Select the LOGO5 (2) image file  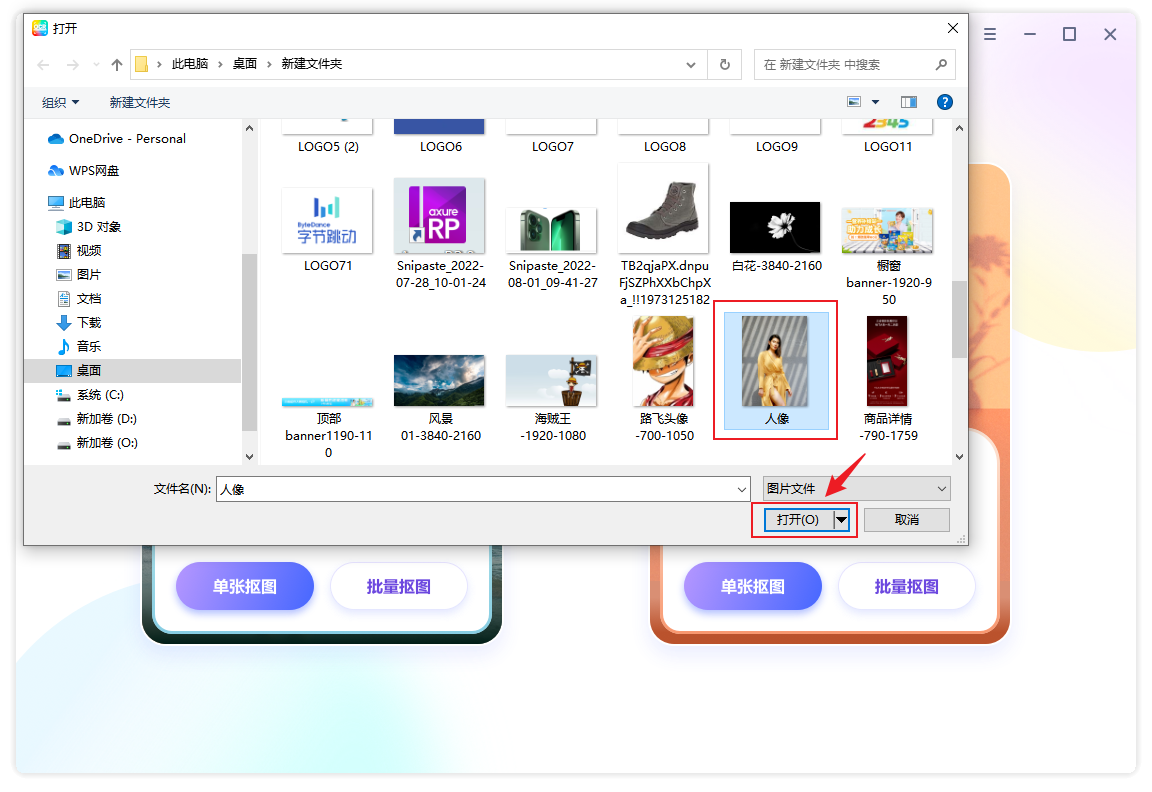[x=328, y=137]
